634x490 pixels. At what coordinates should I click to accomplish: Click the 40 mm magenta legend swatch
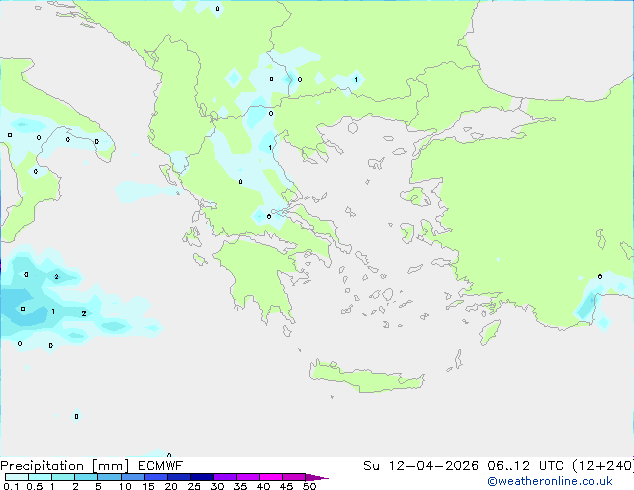[x=271, y=477]
